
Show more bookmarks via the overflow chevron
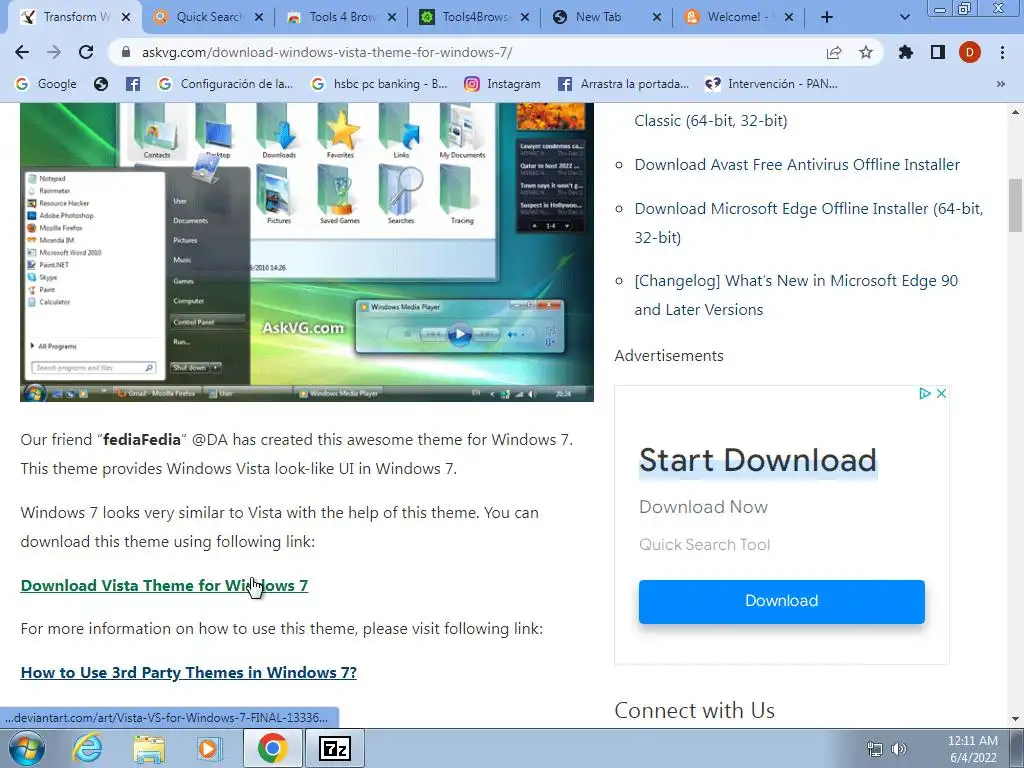click(1000, 84)
